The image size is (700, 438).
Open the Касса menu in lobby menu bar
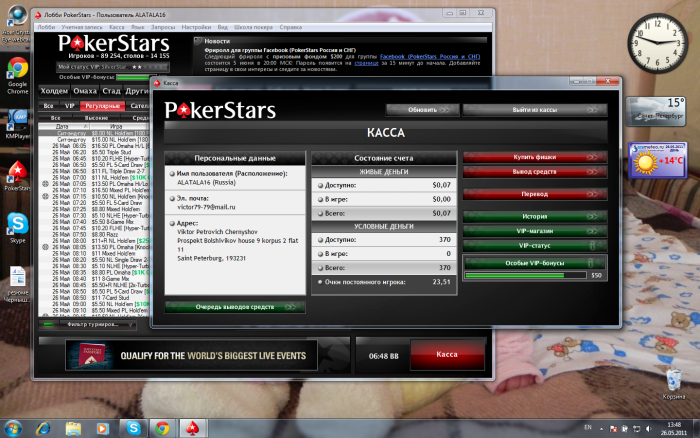117,27
